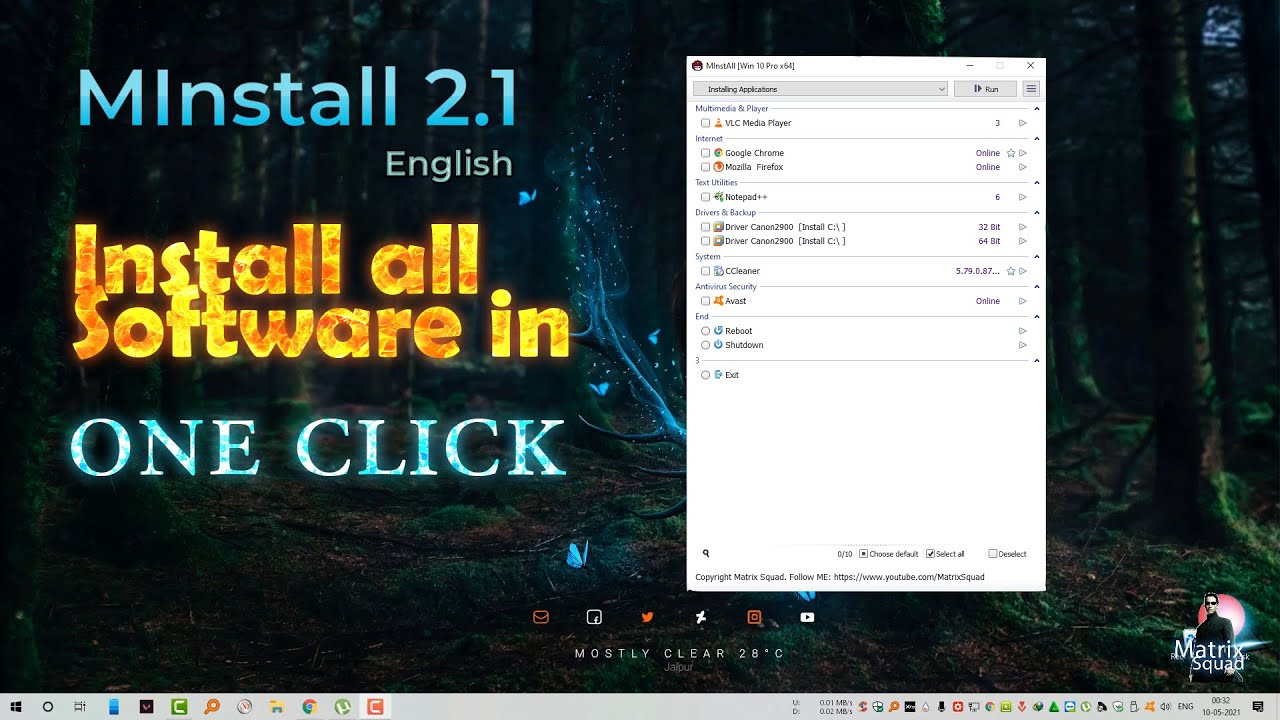
Task: Collapse the System group
Action: tap(1036, 256)
